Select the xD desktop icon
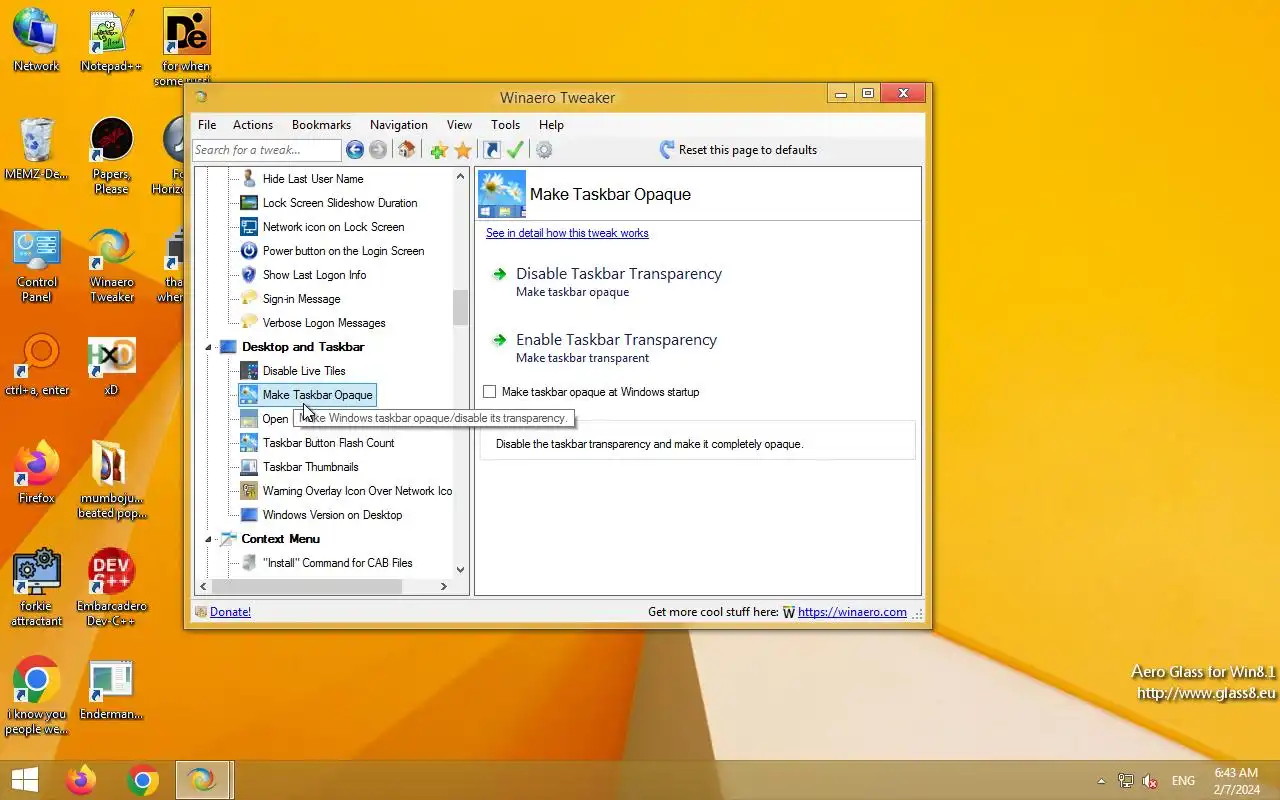The height and width of the screenshot is (800, 1280). 111,366
